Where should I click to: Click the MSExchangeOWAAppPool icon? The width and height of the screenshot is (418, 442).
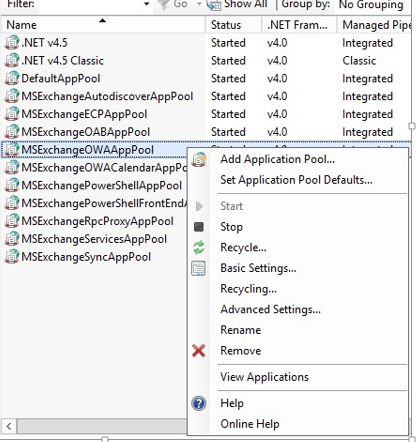click(12, 150)
